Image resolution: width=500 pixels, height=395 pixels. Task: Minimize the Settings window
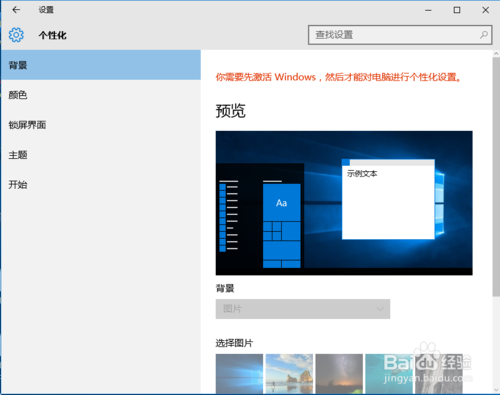click(x=428, y=10)
